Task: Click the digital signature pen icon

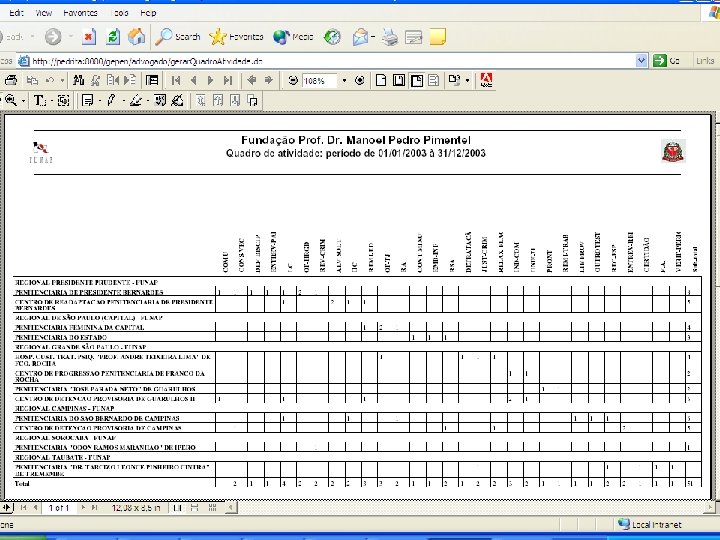Action: [177, 100]
